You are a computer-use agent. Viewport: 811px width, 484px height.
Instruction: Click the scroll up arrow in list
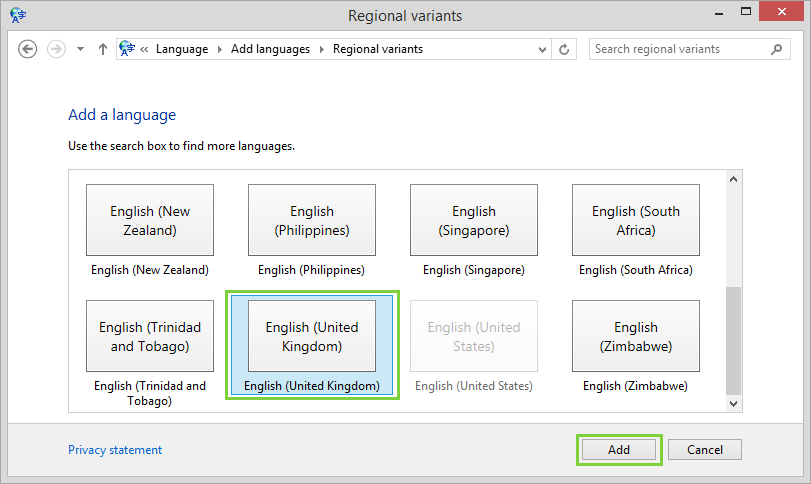pyautogui.click(x=733, y=181)
